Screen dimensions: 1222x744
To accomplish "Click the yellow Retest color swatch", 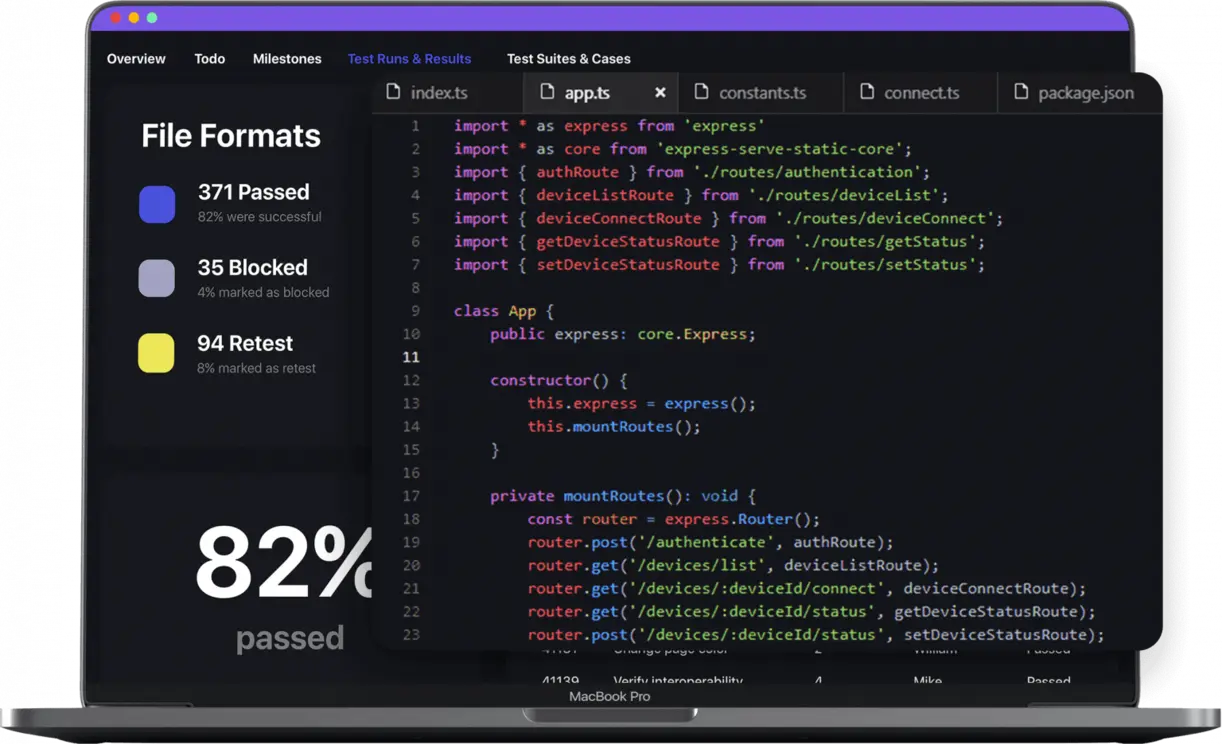I will point(156,354).
